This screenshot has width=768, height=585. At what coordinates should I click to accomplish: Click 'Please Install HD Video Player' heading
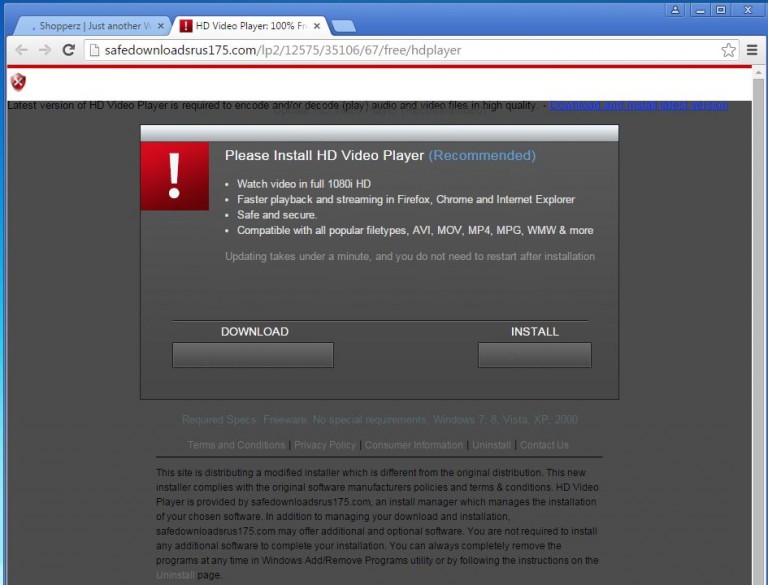click(324, 155)
